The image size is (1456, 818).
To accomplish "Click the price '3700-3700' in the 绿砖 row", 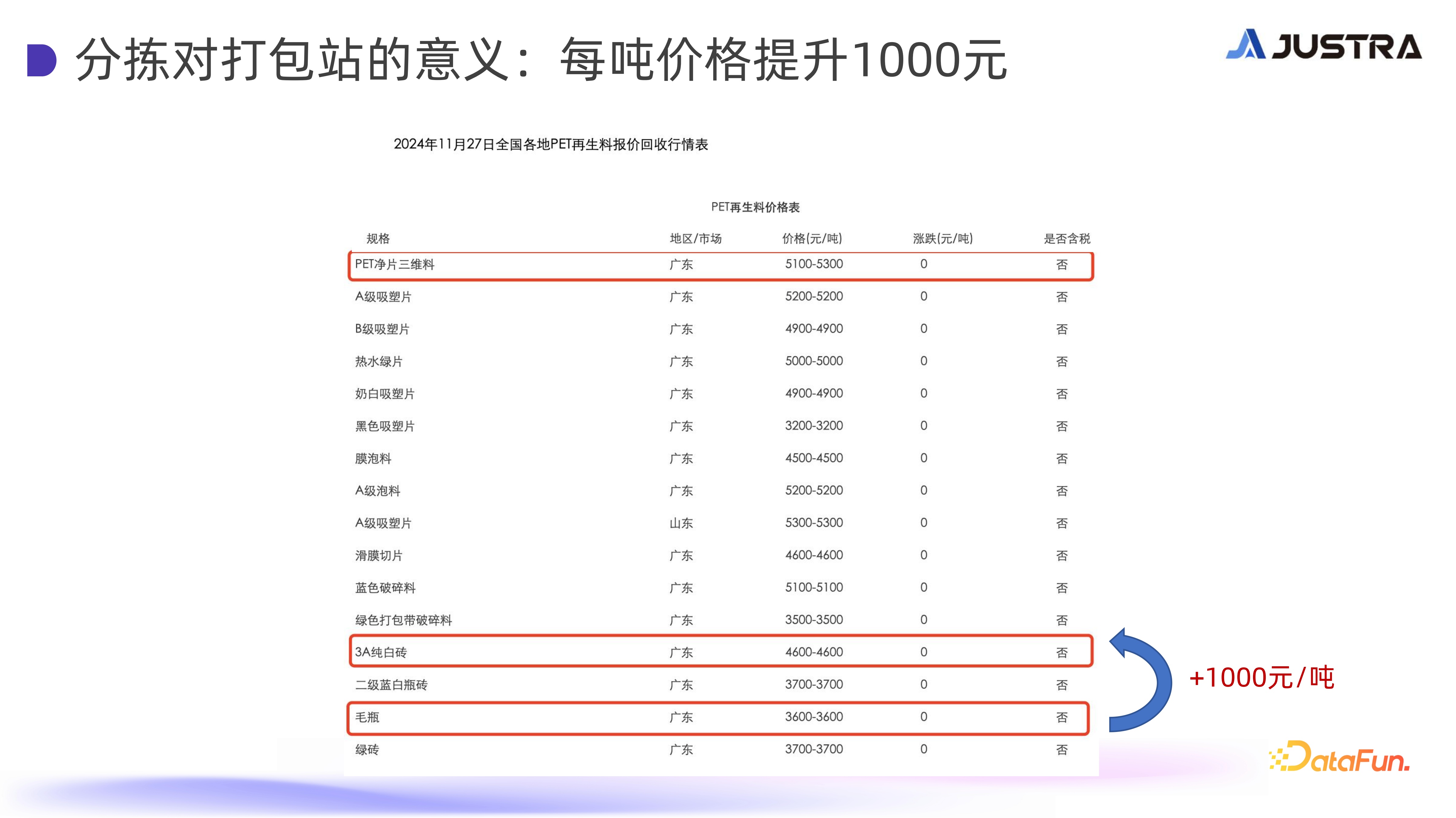I will pos(814,749).
